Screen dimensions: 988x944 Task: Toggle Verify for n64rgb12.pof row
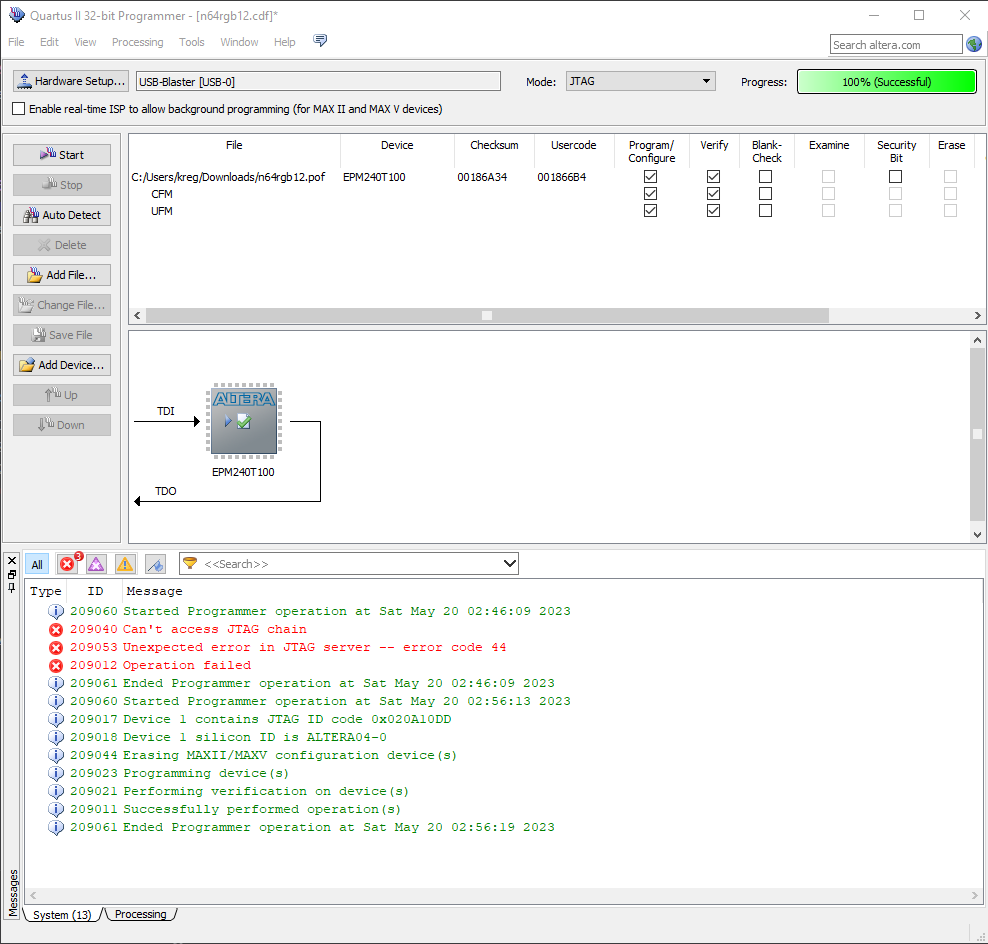713,176
